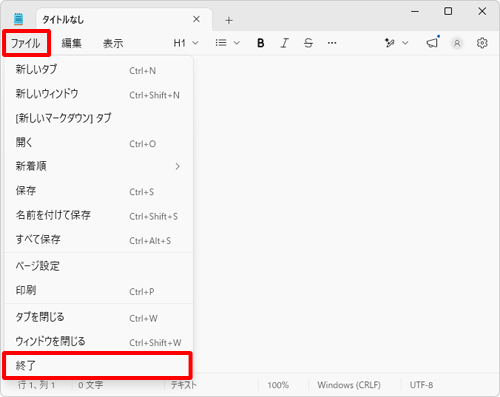
Task: Open more formatting options ellipsis
Action: click(x=332, y=43)
